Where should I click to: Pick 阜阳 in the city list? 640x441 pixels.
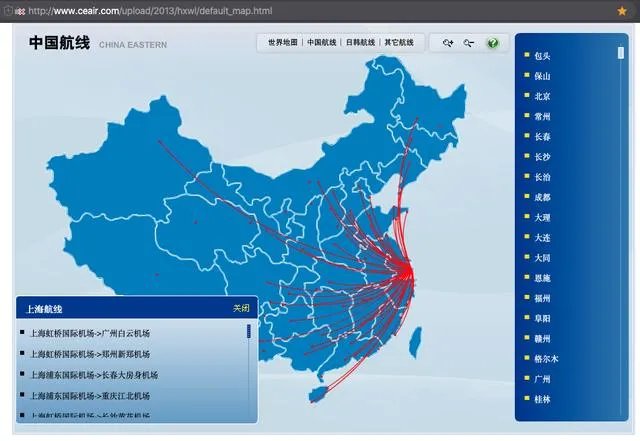tap(542, 318)
